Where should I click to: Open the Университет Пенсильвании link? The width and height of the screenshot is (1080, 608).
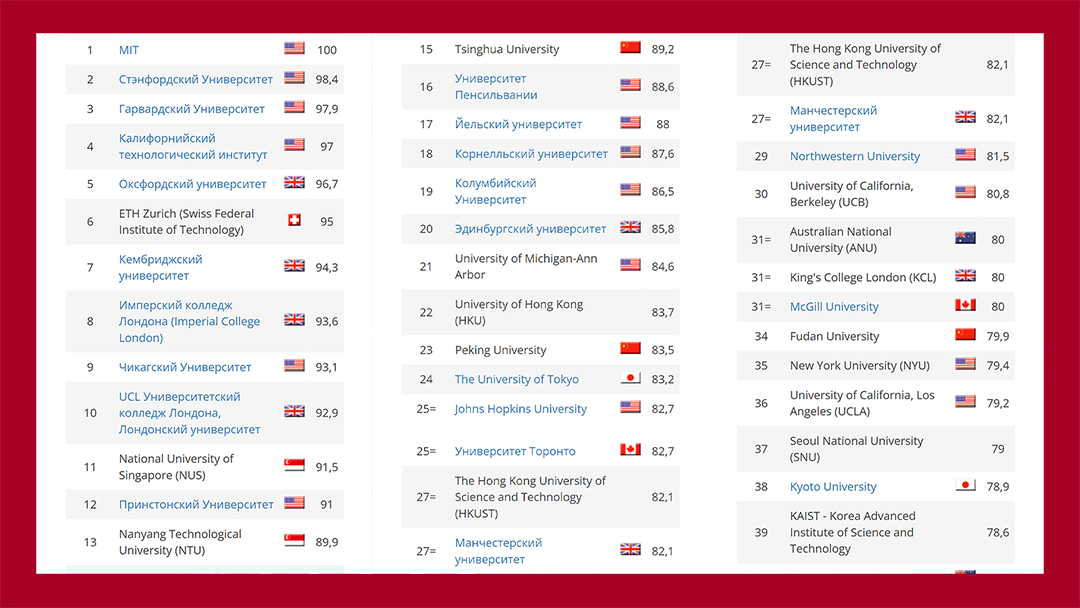pyautogui.click(x=496, y=87)
